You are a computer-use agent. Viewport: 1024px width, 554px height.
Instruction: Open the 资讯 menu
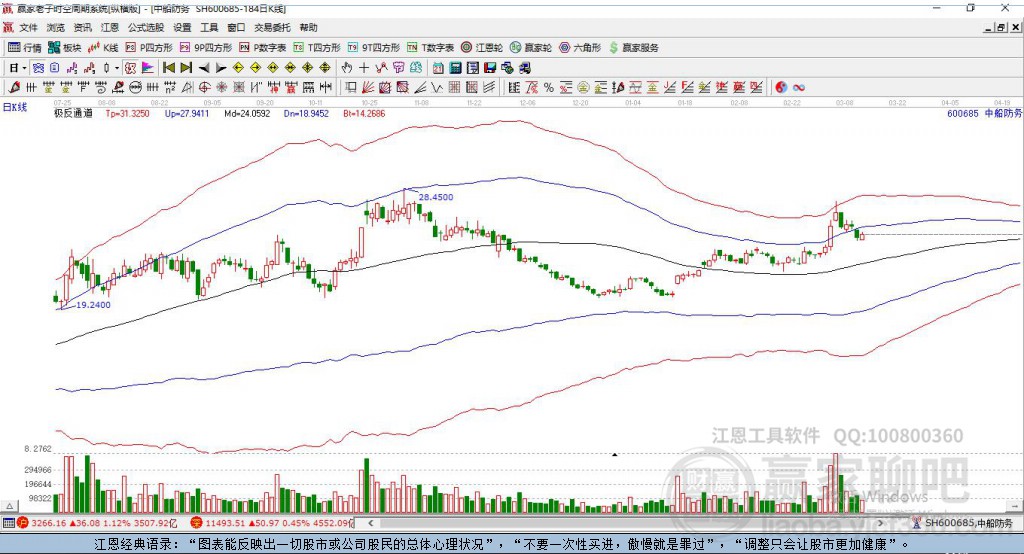click(82, 27)
